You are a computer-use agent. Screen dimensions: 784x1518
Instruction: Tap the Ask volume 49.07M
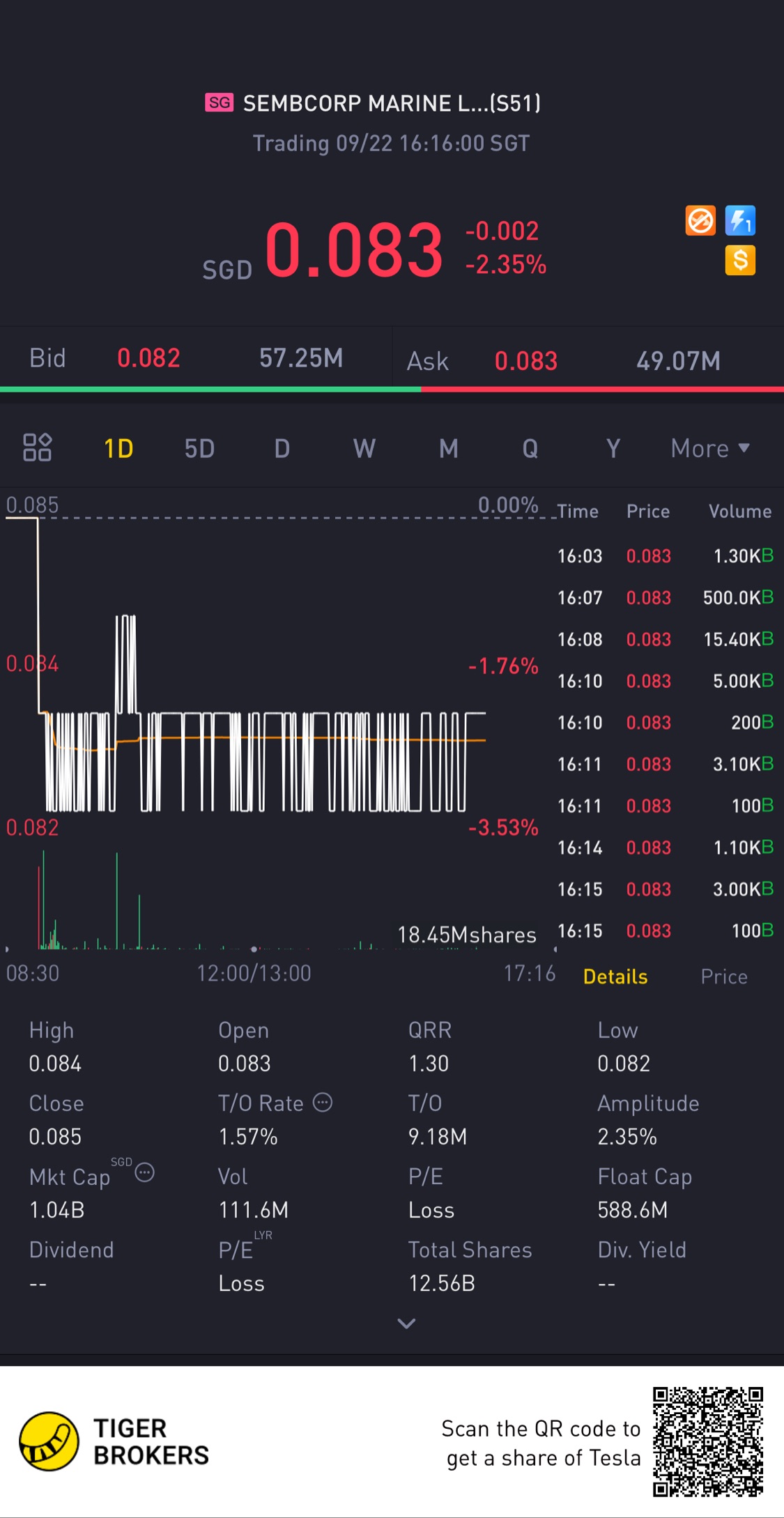coord(679,361)
